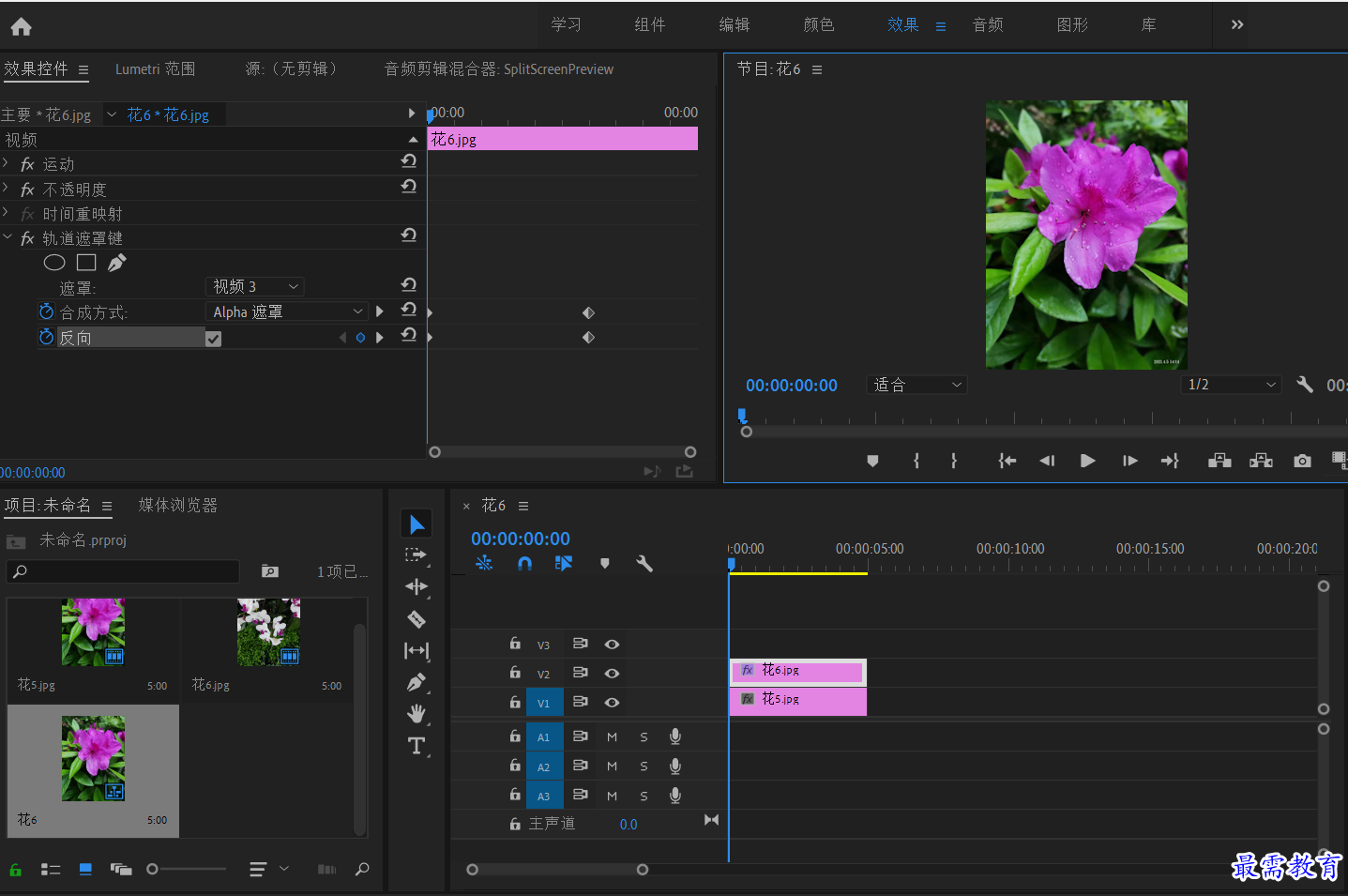Open the 1/2 playback resolution dropdown
1348x896 pixels.
point(1232,385)
